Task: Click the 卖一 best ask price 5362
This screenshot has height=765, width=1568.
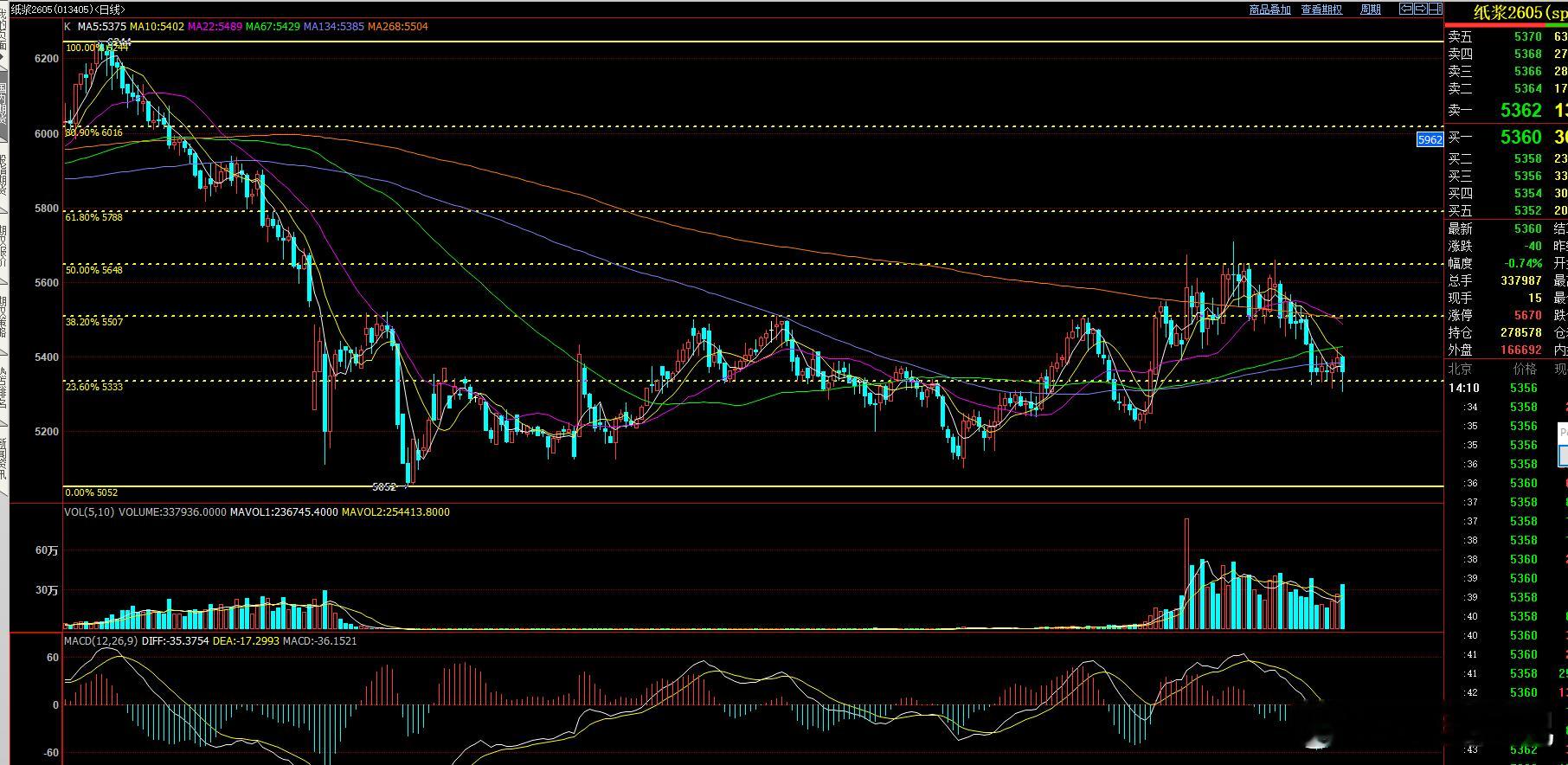Action: [1521, 111]
